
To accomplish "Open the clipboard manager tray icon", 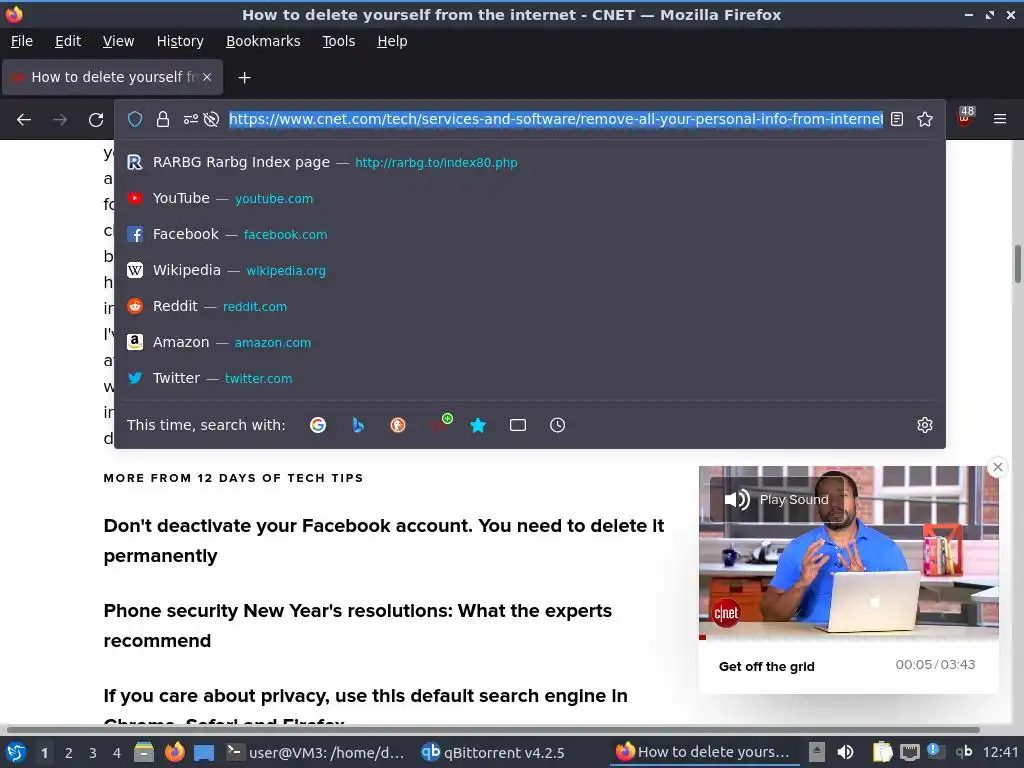I will tap(882, 752).
